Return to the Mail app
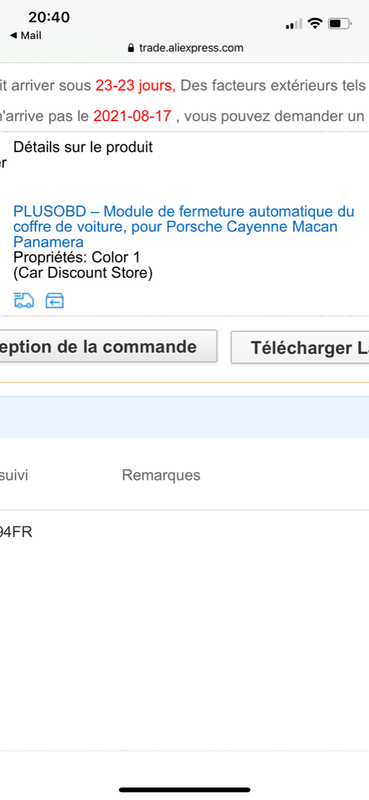Viewport: 369px width, 800px height. point(26,36)
